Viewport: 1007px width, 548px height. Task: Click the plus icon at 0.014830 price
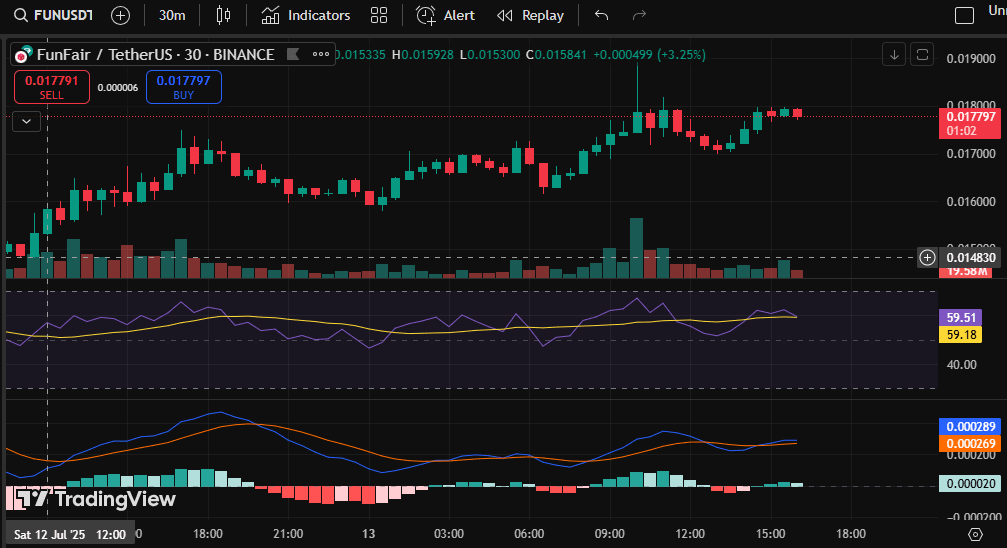tap(928, 258)
